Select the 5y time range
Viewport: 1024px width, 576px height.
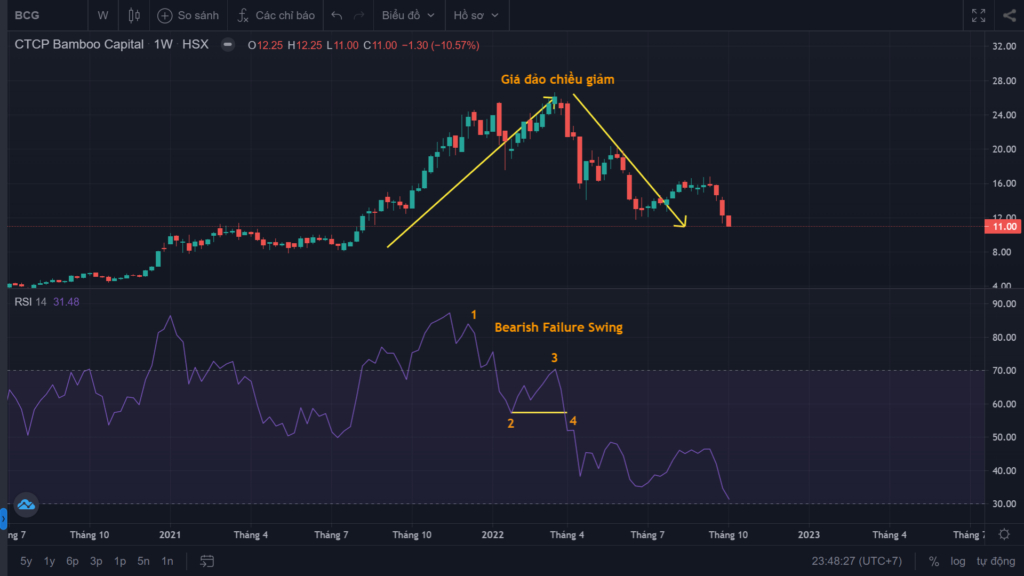coord(26,561)
